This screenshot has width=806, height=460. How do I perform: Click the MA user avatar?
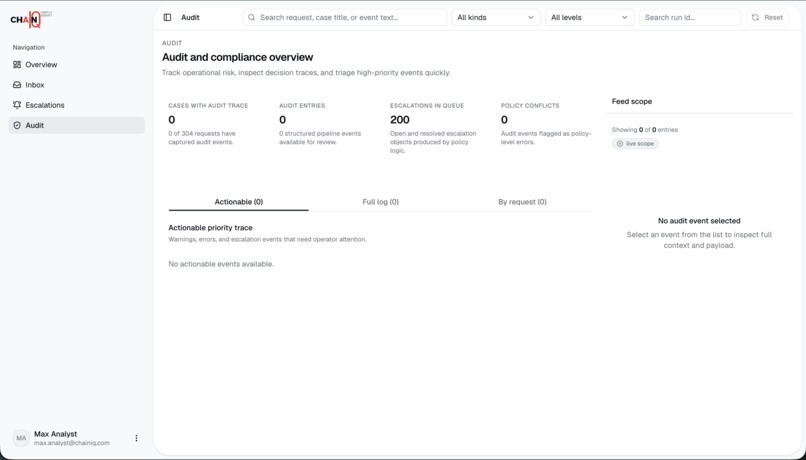tap(21, 438)
